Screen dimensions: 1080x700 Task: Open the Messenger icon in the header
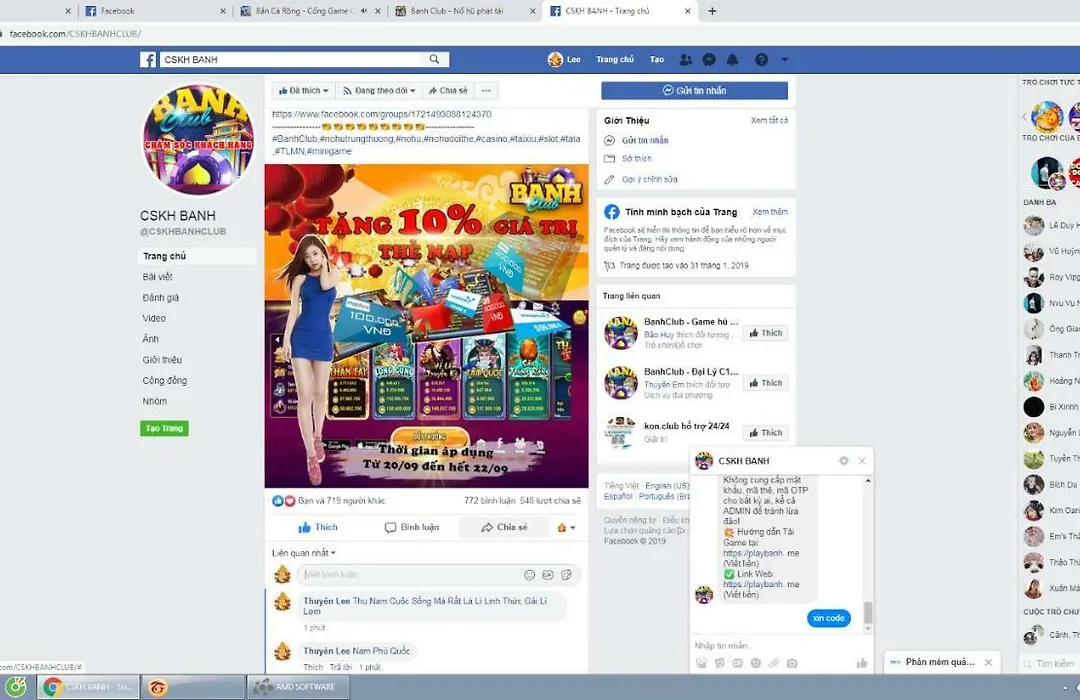(709, 60)
